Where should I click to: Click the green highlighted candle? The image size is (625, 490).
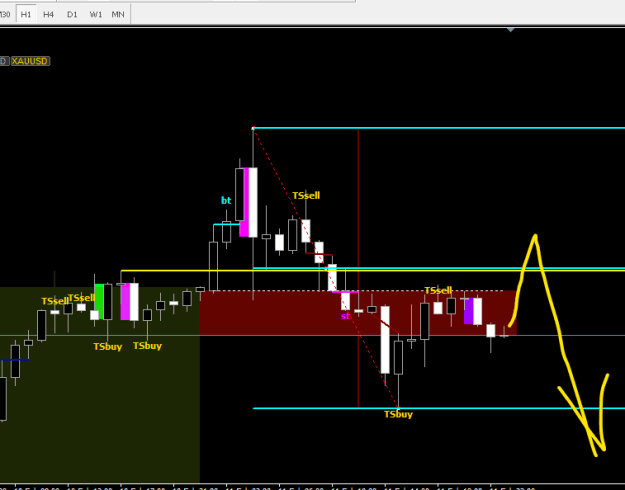tap(99, 301)
